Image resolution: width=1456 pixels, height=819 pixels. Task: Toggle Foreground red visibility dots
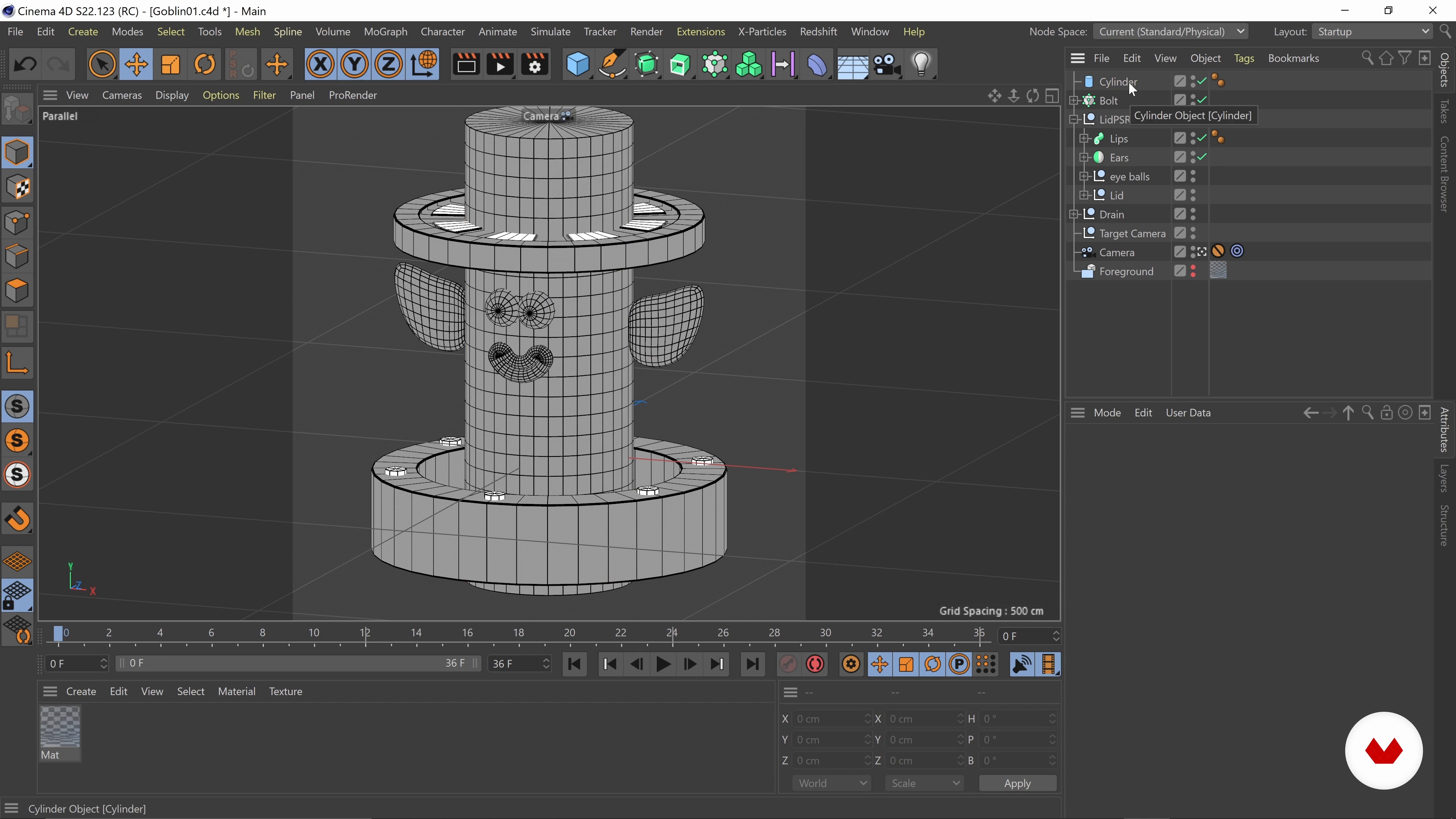[1193, 271]
